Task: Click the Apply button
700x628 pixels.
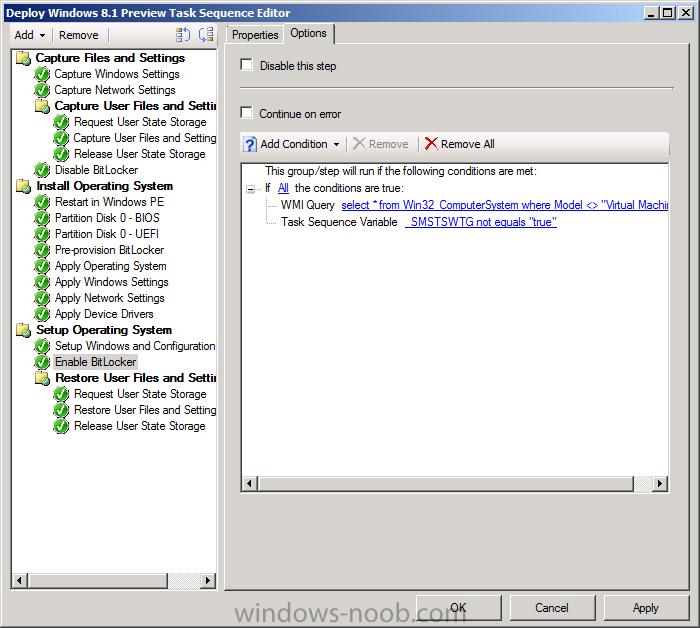Action: point(646,607)
